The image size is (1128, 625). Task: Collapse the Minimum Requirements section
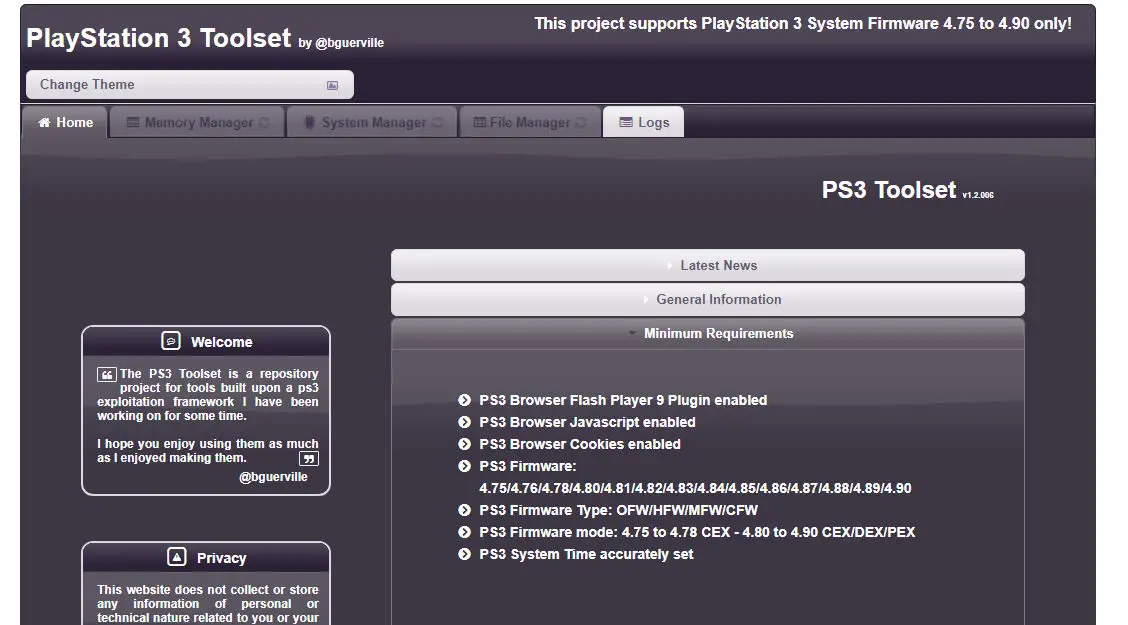[708, 334]
